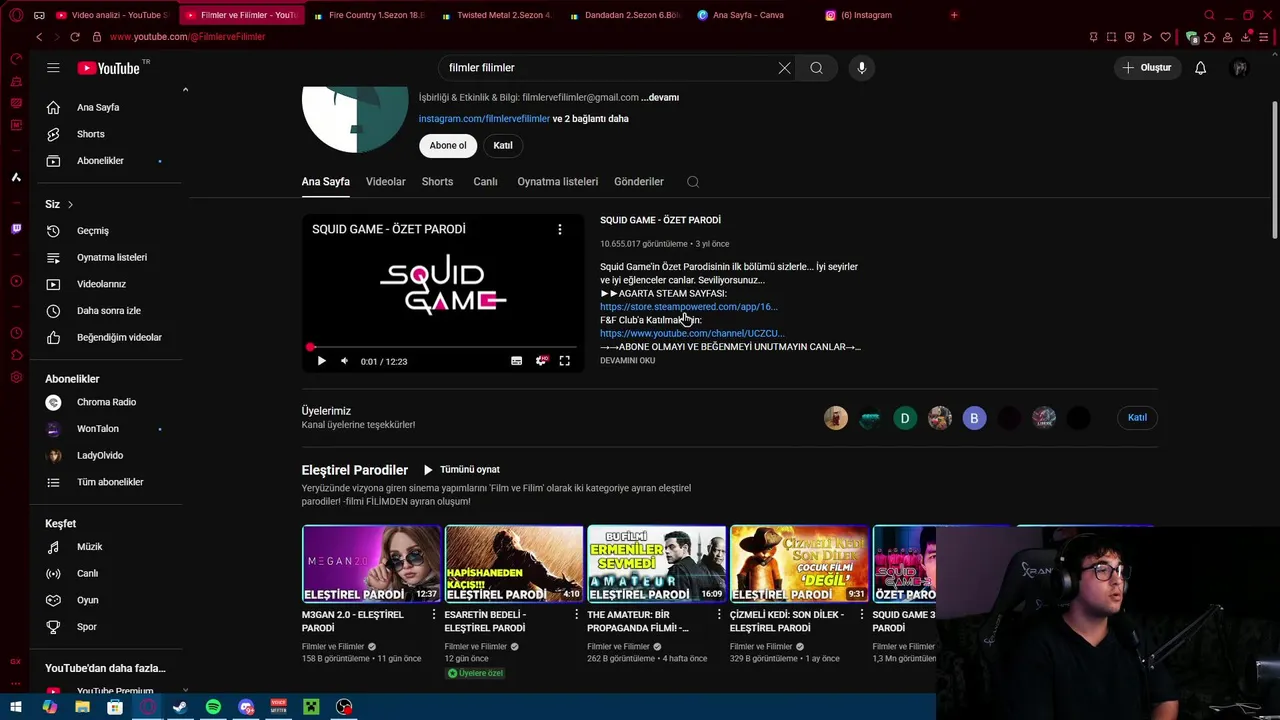Image resolution: width=1280 pixels, height=720 pixels.
Task: Mute the featured video volume
Action: point(344,361)
